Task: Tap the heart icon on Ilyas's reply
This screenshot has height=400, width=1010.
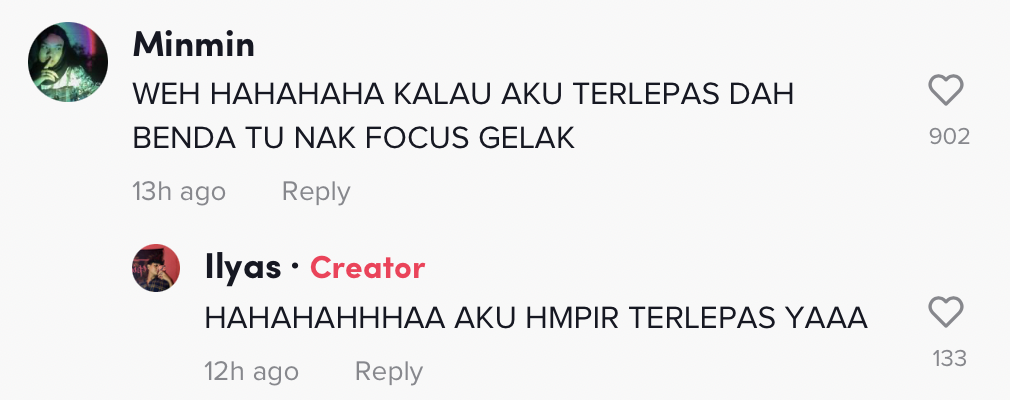Action: point(946,312)
